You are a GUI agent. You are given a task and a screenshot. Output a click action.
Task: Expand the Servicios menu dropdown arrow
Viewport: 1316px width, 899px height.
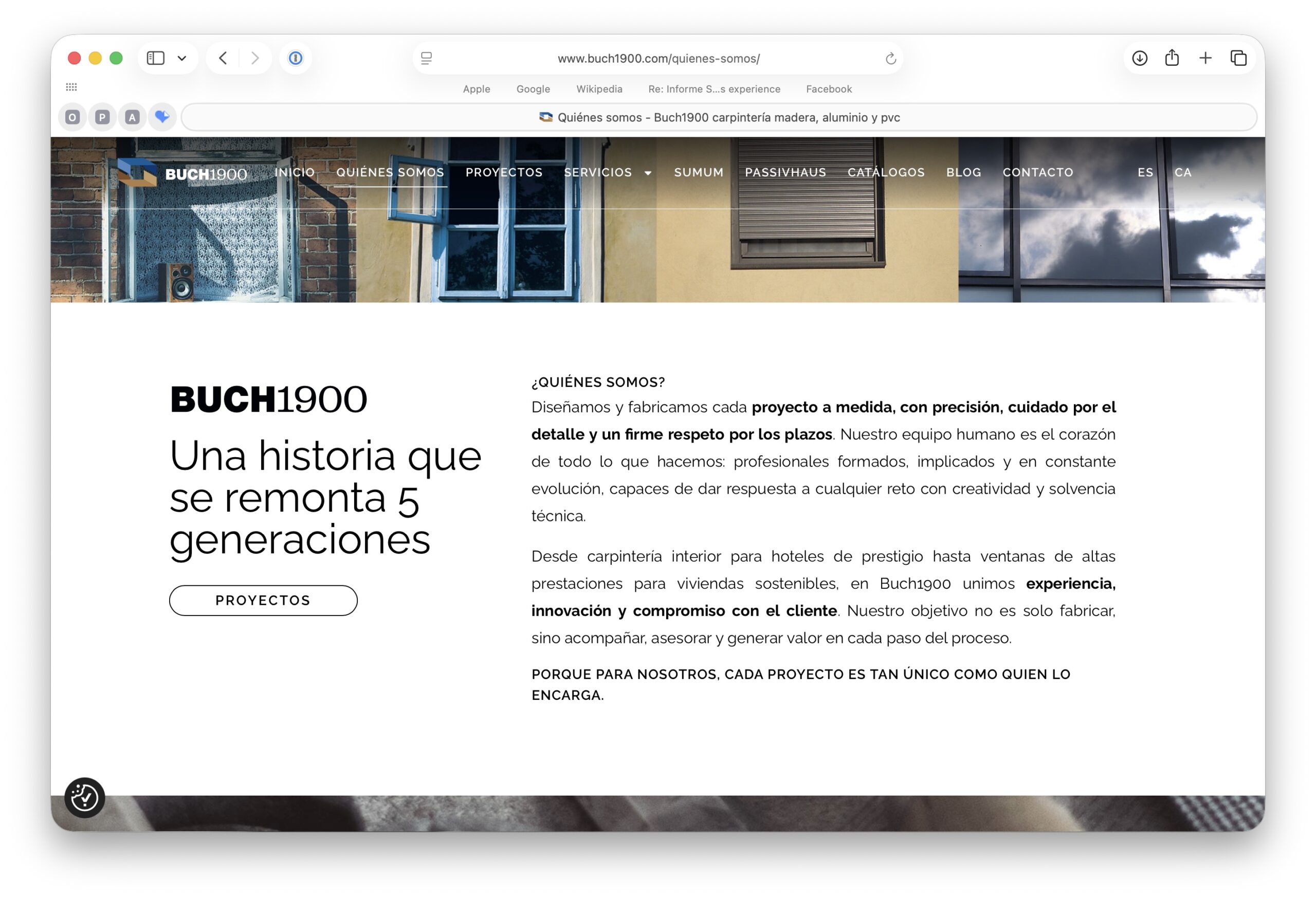(x=648, y=173)
